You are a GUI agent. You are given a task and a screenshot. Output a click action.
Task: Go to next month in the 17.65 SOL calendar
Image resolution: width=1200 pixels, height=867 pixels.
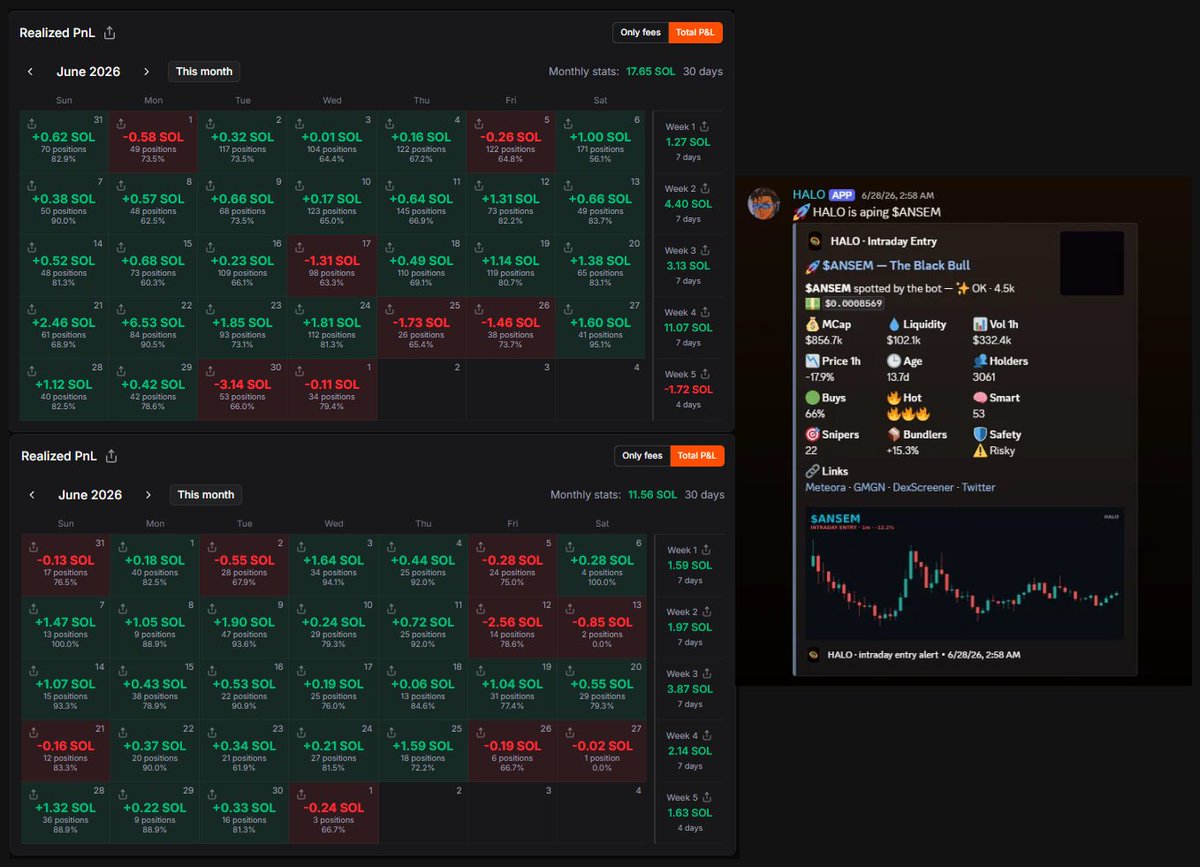tap(146, 72)
